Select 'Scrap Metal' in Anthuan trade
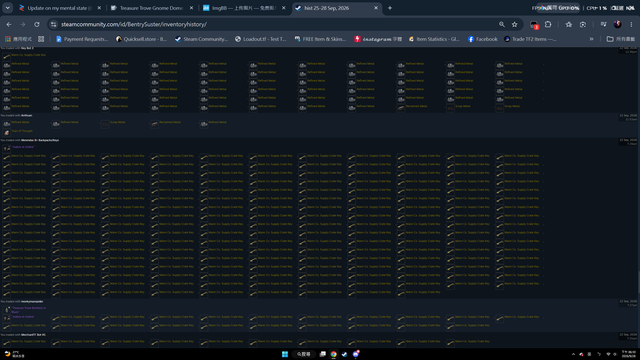Image resolution: width=640 pixels, height=360 pixels. (x=118, y=122)
